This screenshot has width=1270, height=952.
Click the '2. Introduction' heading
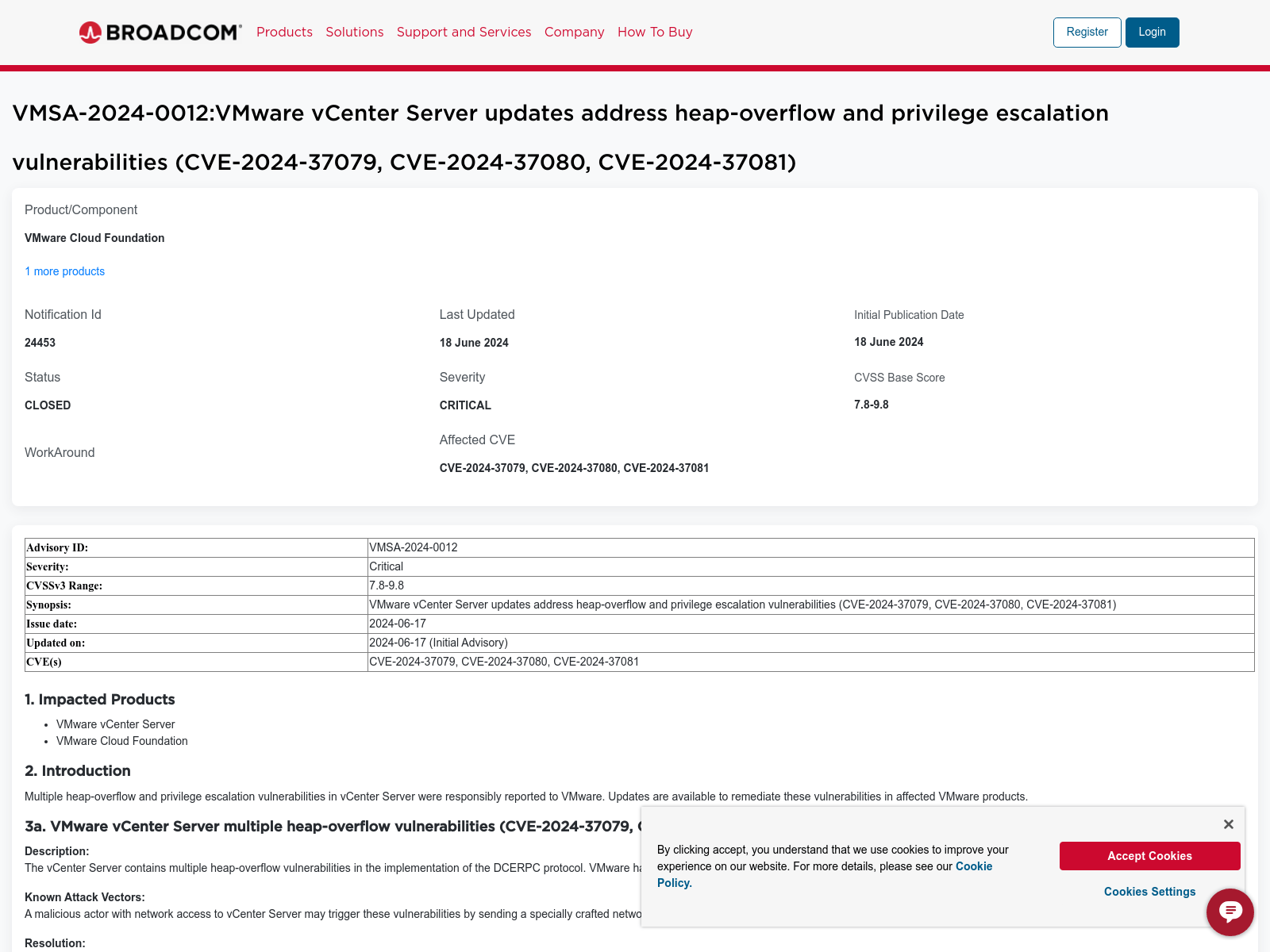78,770
